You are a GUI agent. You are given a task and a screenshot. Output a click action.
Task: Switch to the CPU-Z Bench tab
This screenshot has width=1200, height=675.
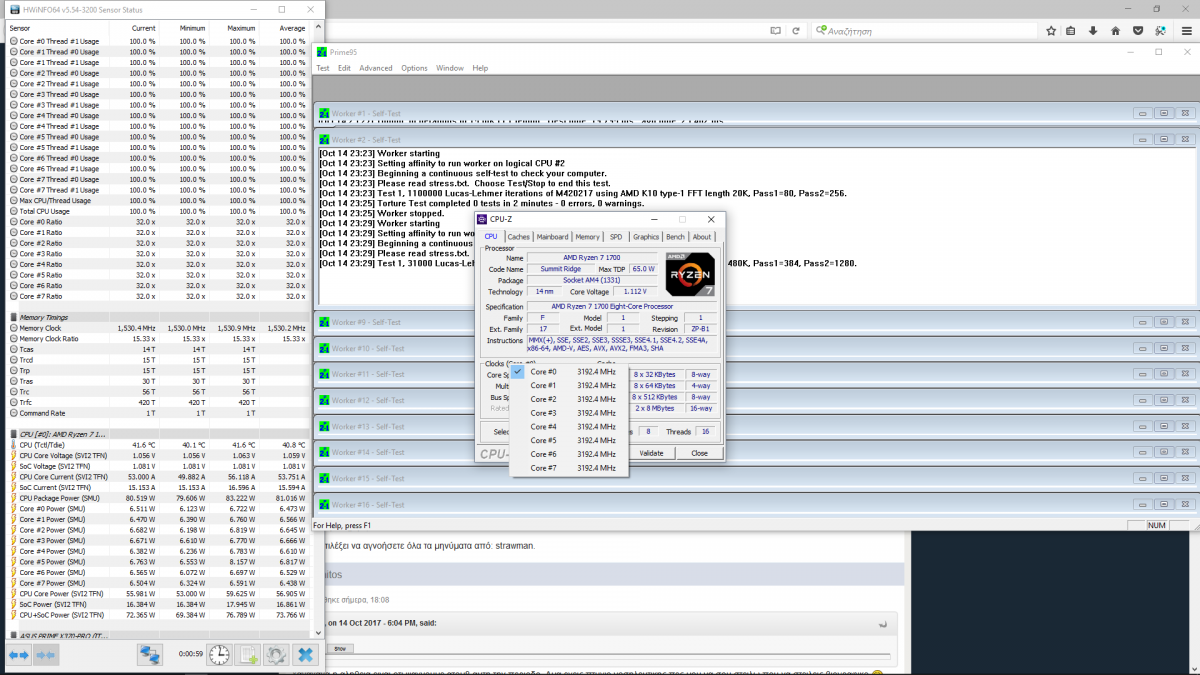[x=676, y=237]
